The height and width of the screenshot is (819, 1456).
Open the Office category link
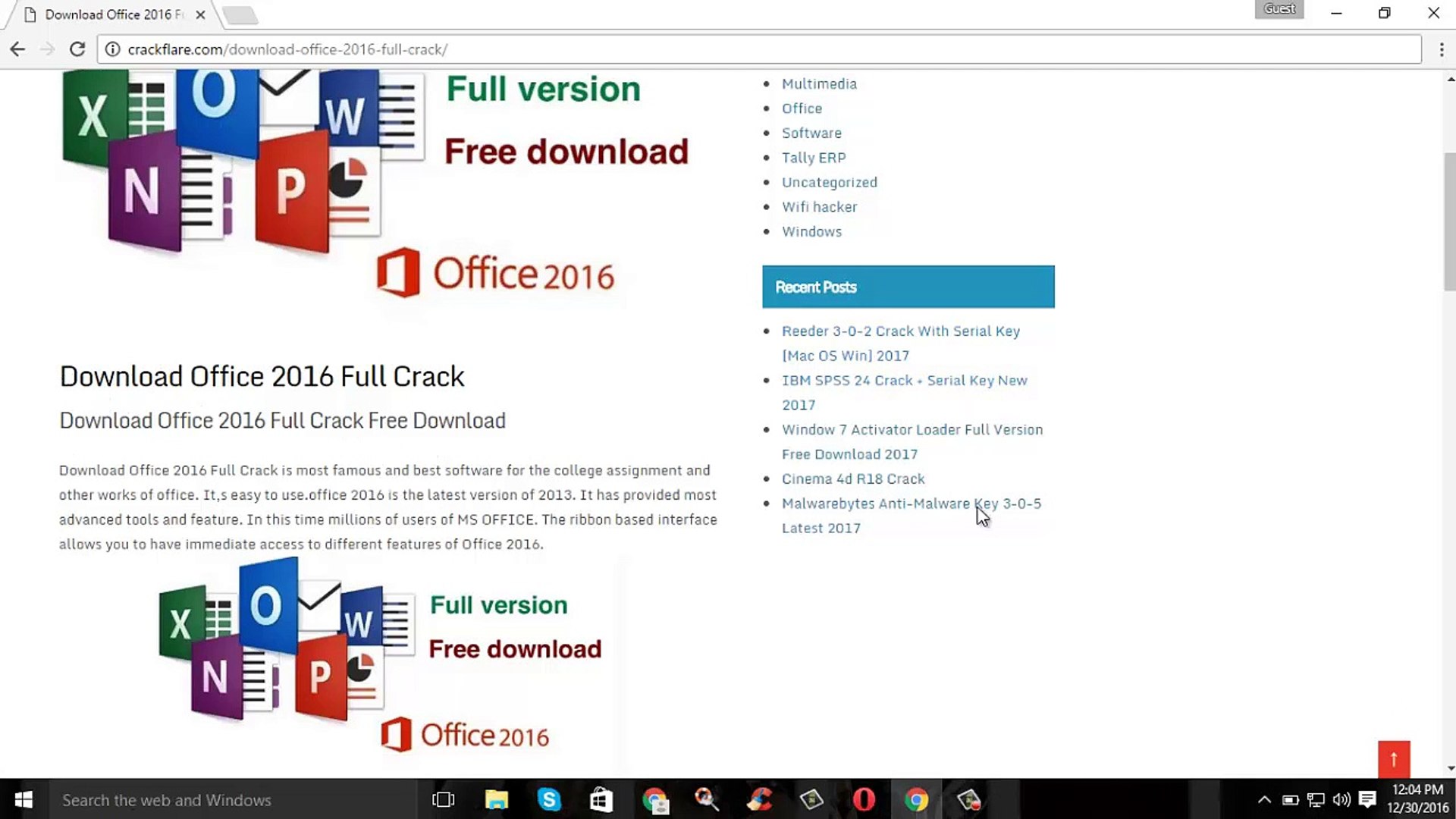tap(802, 108)
